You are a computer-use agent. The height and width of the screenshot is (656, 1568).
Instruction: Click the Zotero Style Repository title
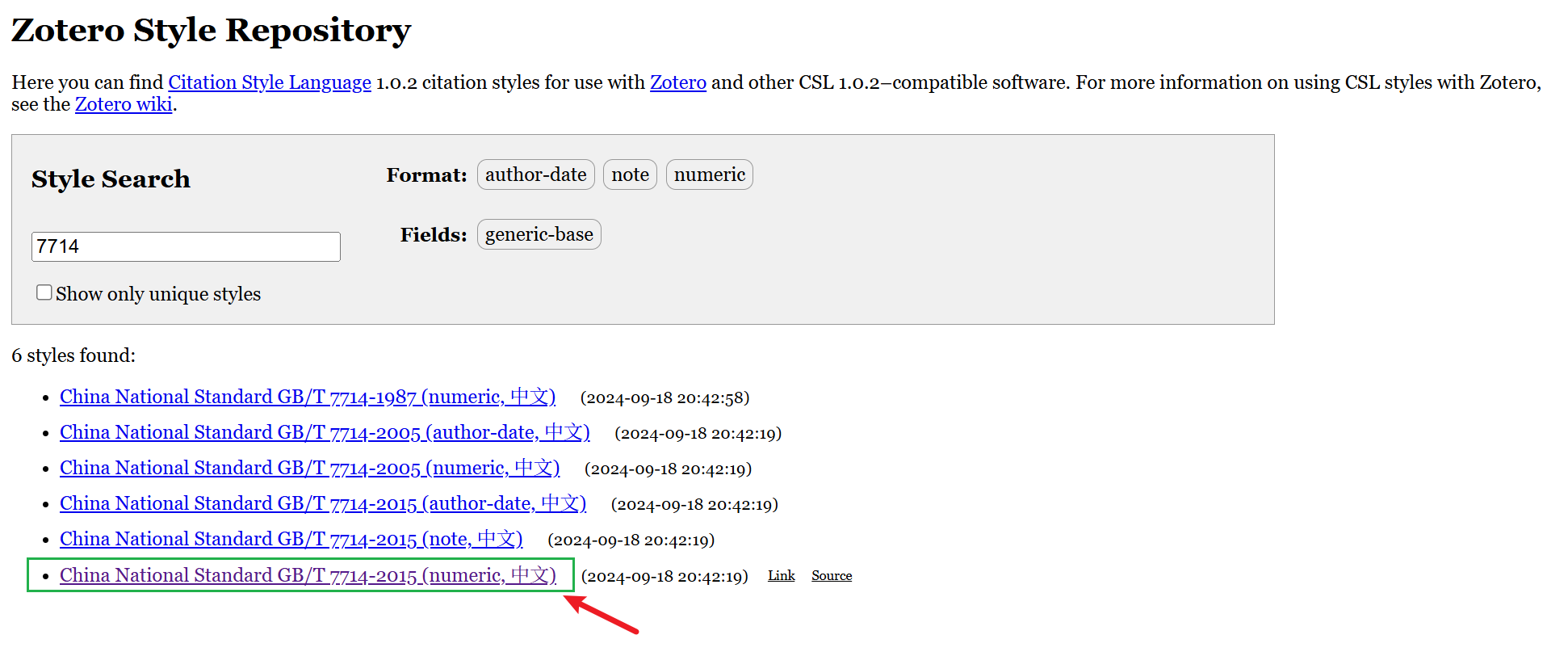pos(211,30)
